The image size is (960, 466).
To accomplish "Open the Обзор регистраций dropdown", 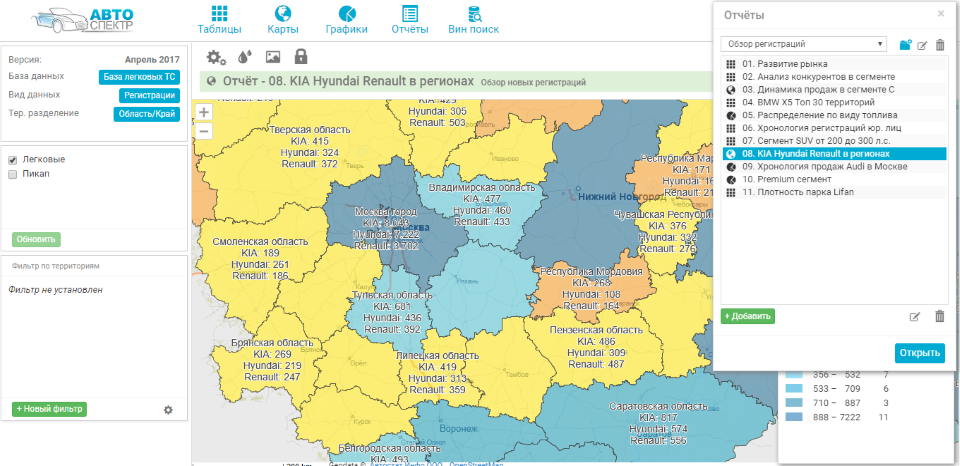I will point(803,44).
